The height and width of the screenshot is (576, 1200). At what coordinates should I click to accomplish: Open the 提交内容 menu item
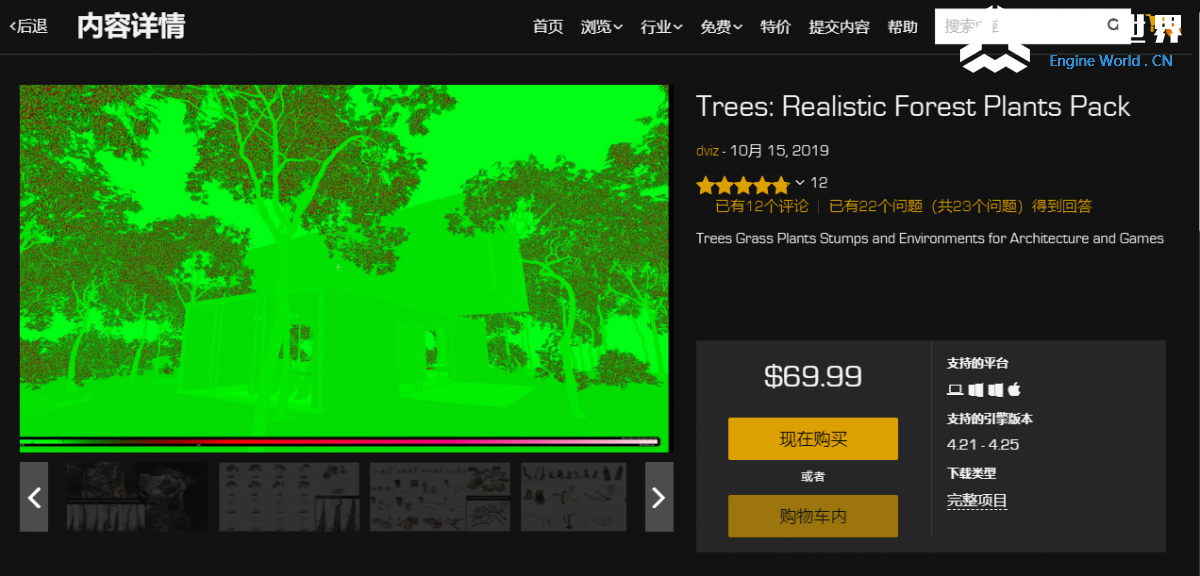(839, 27)
